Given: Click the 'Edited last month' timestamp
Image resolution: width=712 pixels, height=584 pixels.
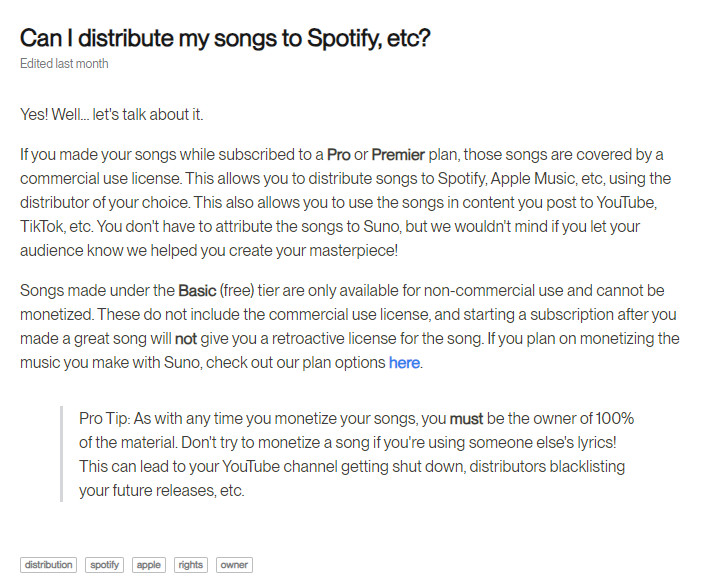Looking at the screenshot, I should [64, 64].
